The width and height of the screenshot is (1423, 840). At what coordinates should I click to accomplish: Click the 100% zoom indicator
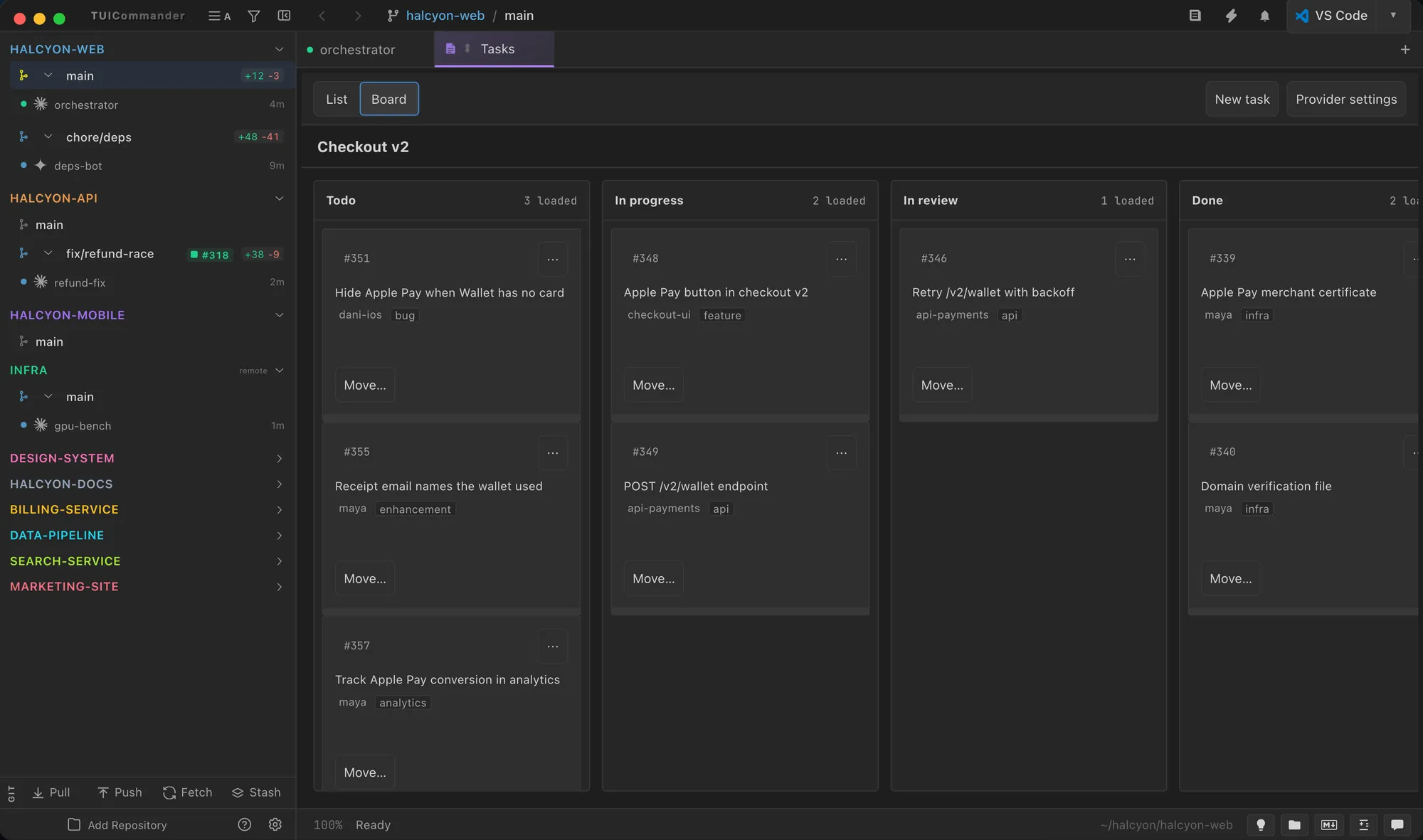[x=328, y=825]
